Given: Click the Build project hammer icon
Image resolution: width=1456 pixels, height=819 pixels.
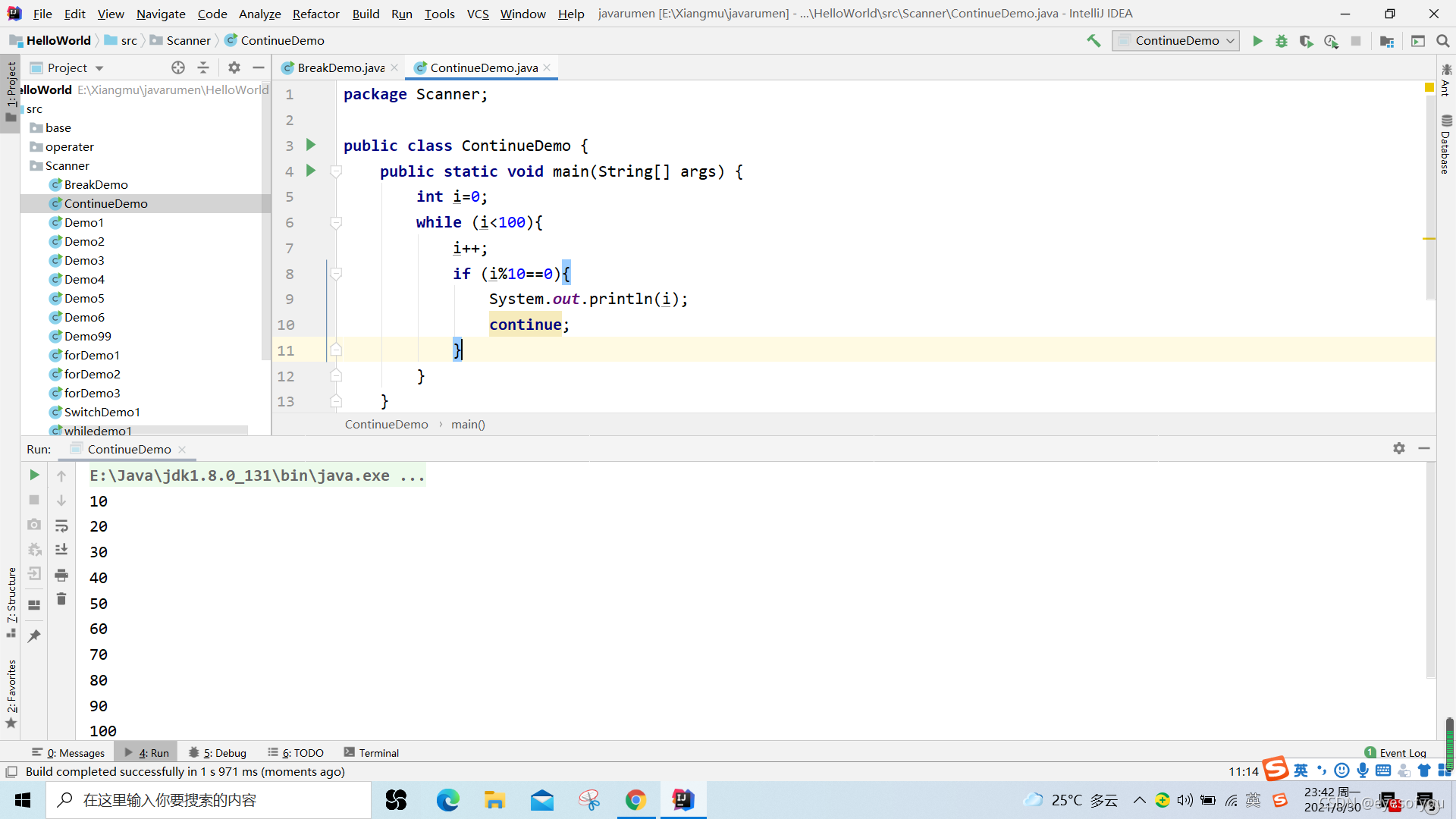Looking at the screenshot, I should 1094,41.
